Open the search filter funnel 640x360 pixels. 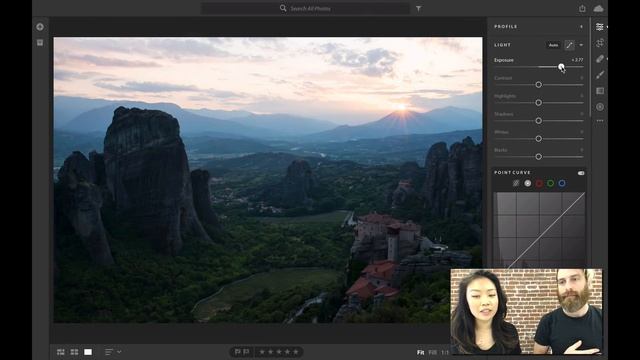click(418, 9)
